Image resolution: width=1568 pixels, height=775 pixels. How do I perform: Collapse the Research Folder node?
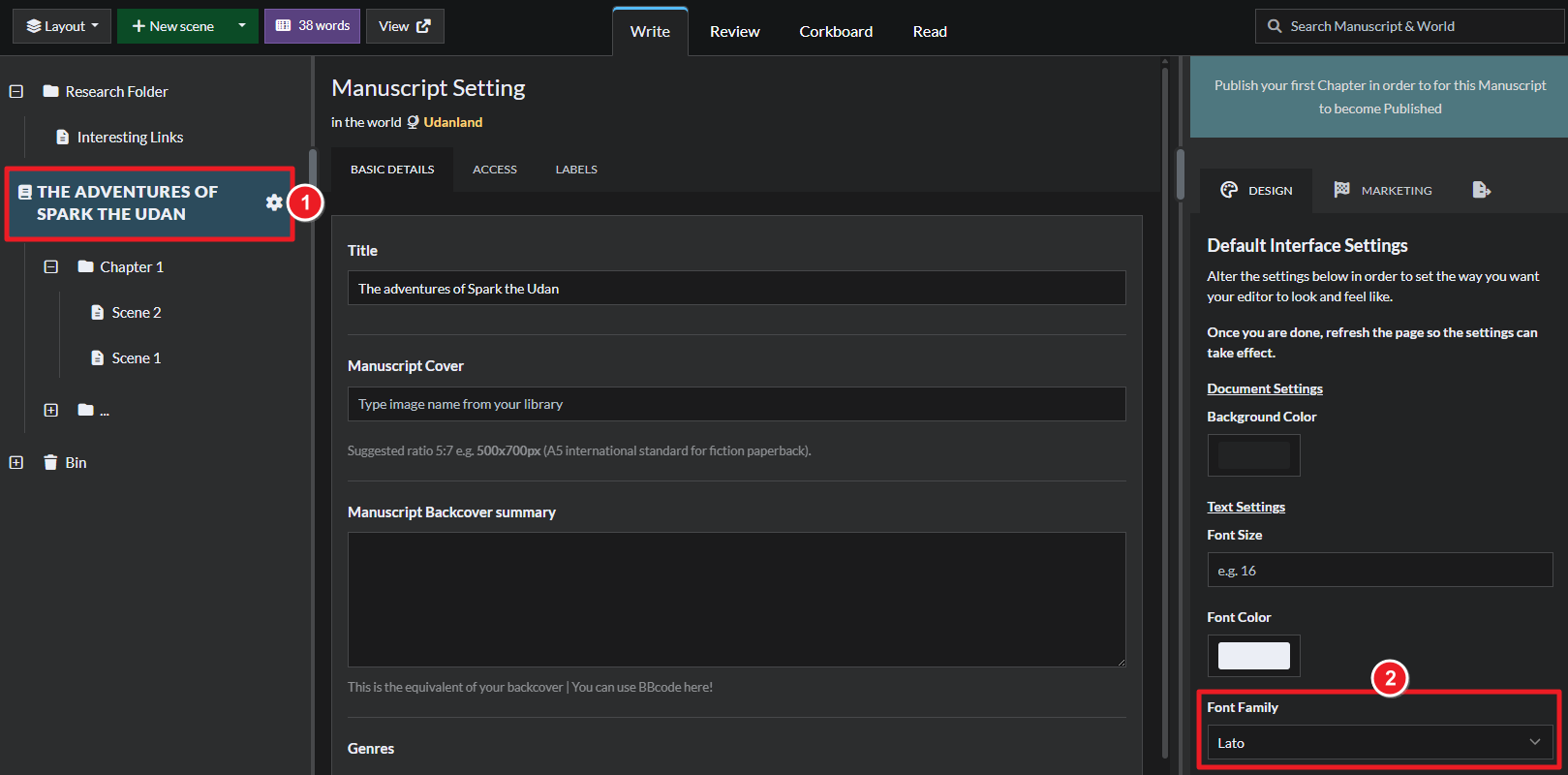click(16, 91)
